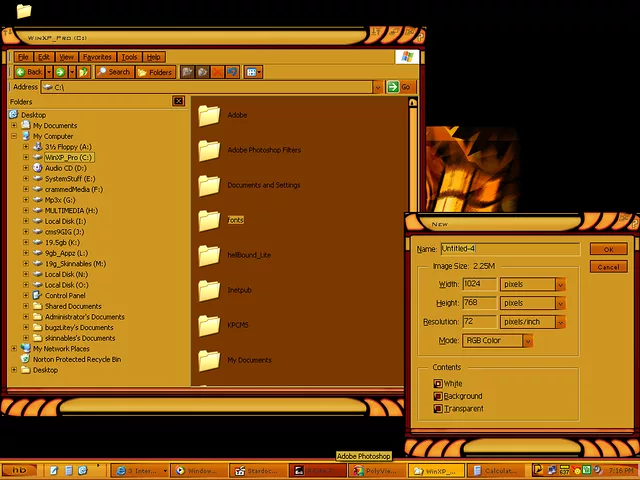Open the Back button history dropdown
The width and height of the screenshot is (640, 480).
coord(49,72)
